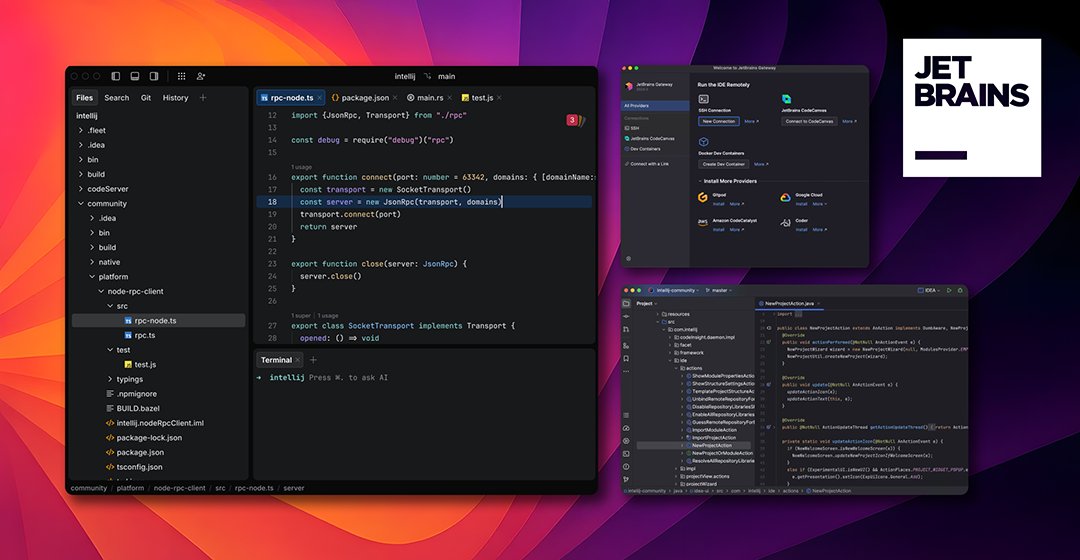1080x560 pixels.
Task: Click More link next to New Connection
Action: pyautogui.click(x=751, y=121)
